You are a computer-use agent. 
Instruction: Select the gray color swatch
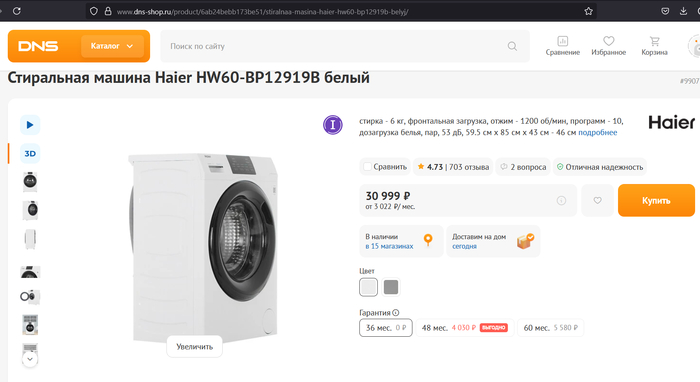pyautogui.click(x=391, y=287)
